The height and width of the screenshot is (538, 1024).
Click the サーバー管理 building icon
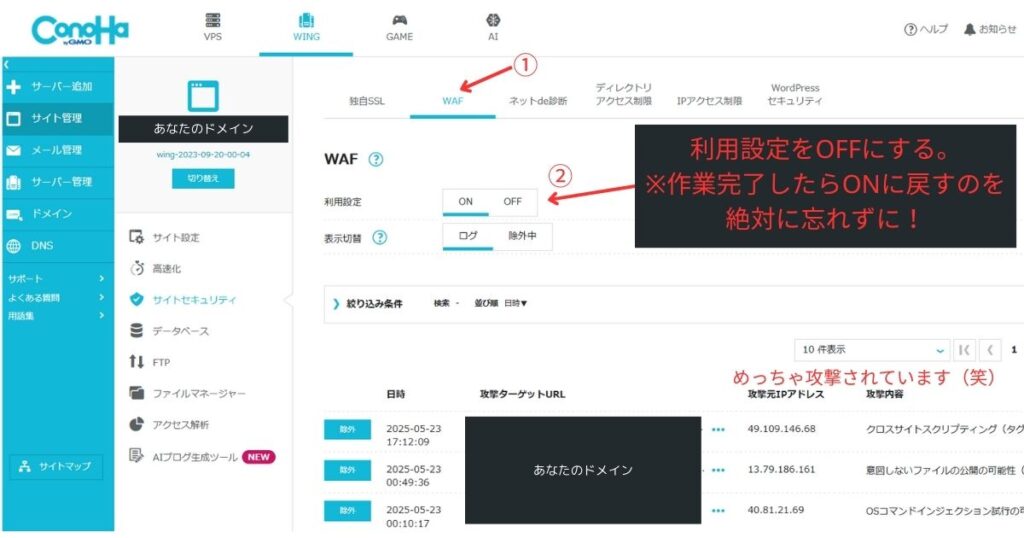tap(14, 182)
